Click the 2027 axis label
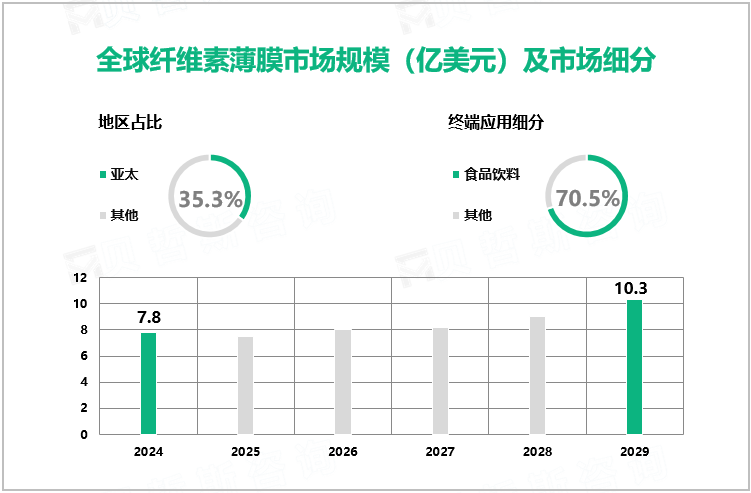751x493 pixels. [440, 452]
